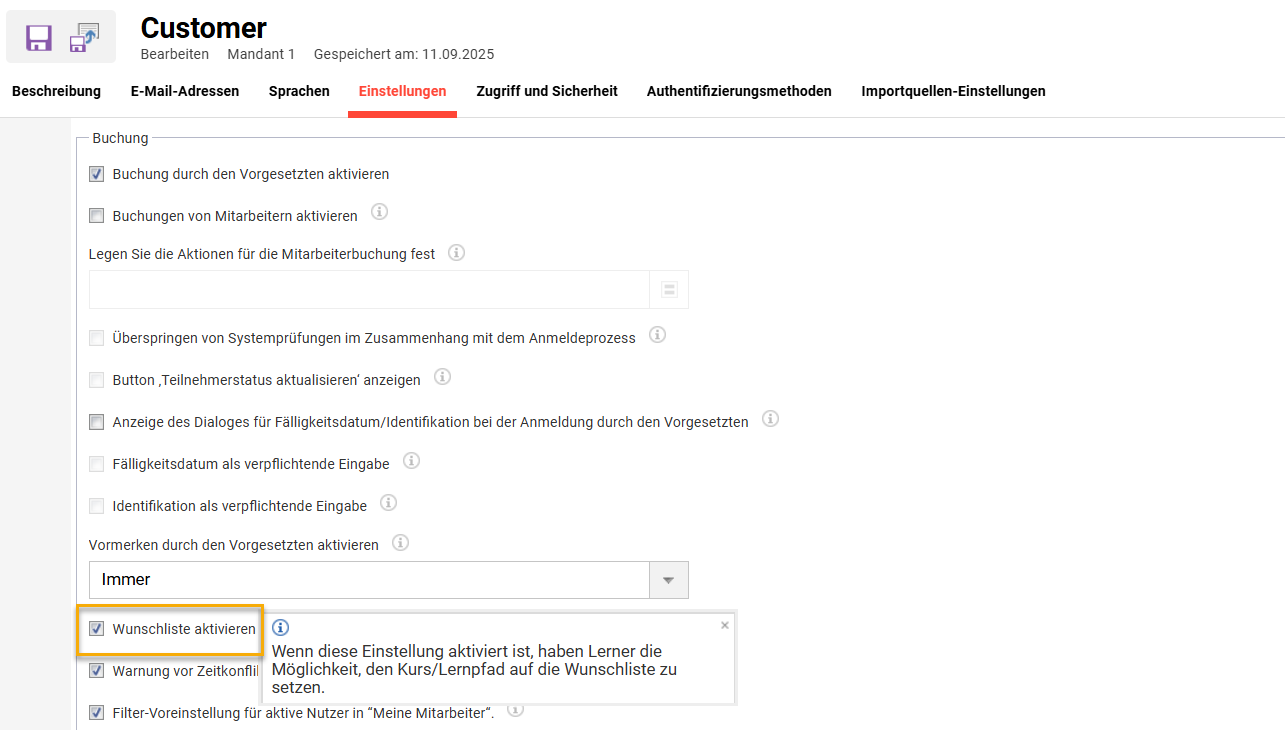Viewport: 1285px width, 730px height.
Task: Click the empty Mitarbeiterbuchung actions input field
Action: [370, 289]
